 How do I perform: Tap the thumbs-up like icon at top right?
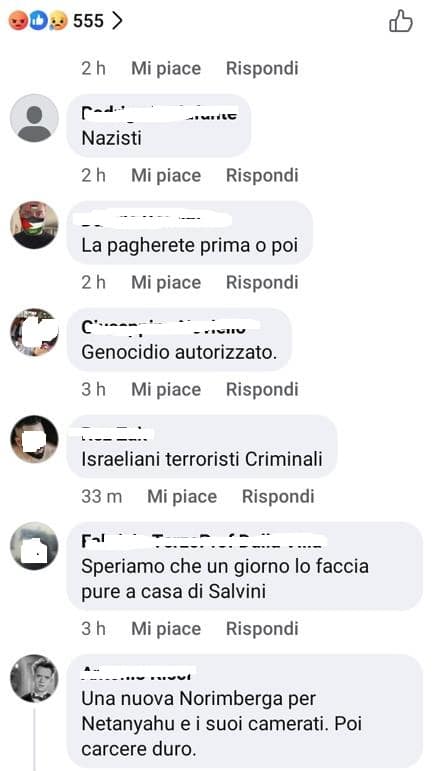pos(401,21)
